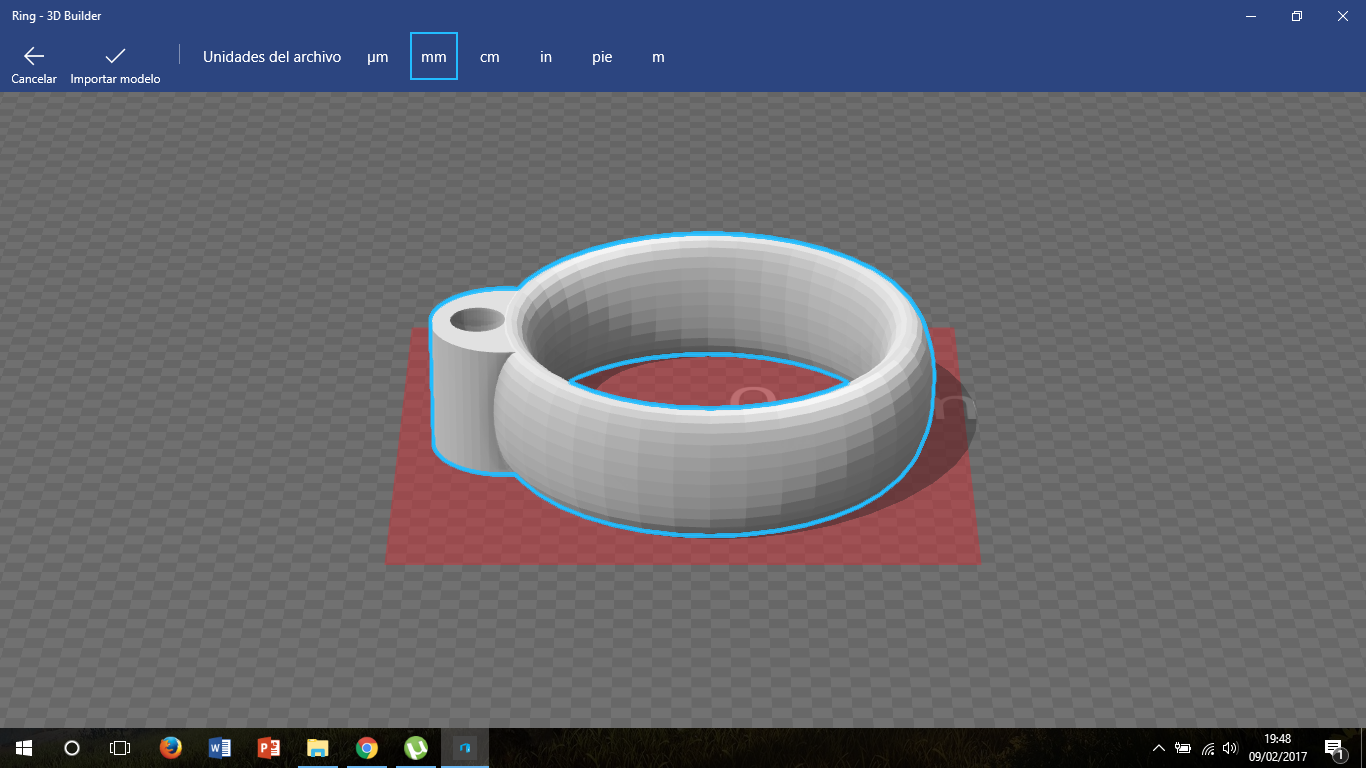Viewport: 1366px width, 768px height.
Task: Launch Firefox from the taskbar
Action: pyautogui.click(x=170, y=748)
